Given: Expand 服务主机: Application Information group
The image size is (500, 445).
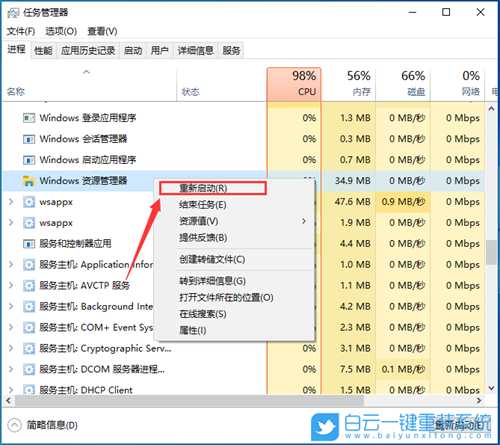Looking at the screenshot, I should point(11,265).
